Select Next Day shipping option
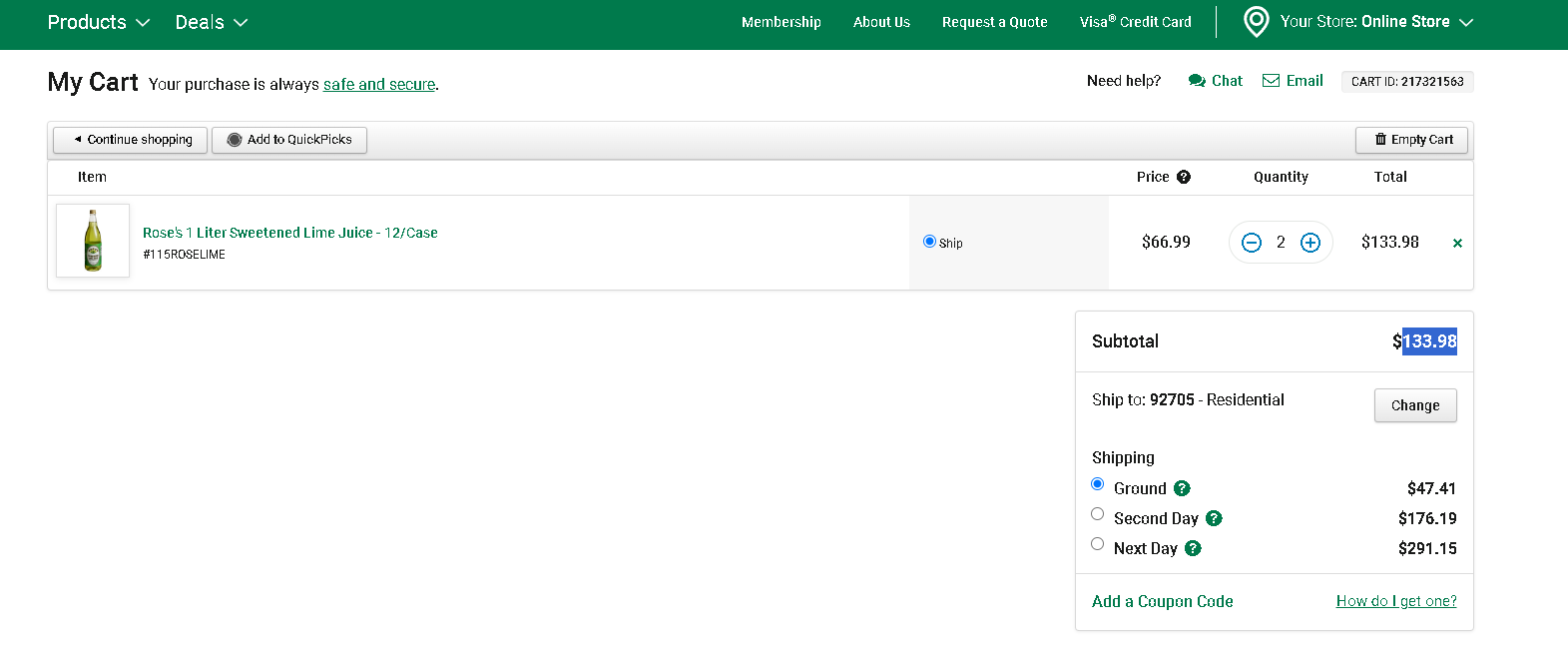This screenshot has width=1568, height=657. 1098,544
